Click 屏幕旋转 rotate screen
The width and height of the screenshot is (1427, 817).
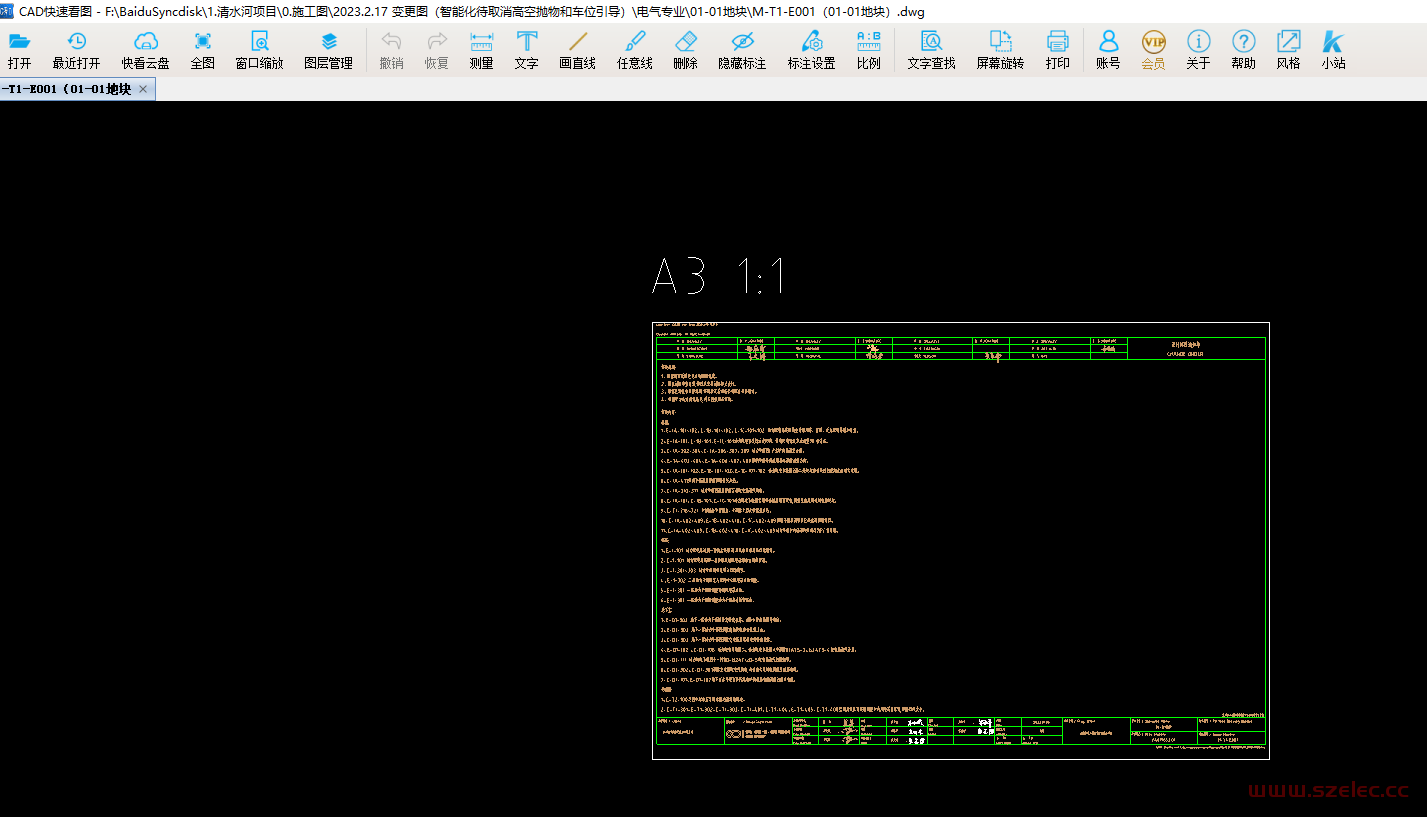click(x=1001, y=50)
